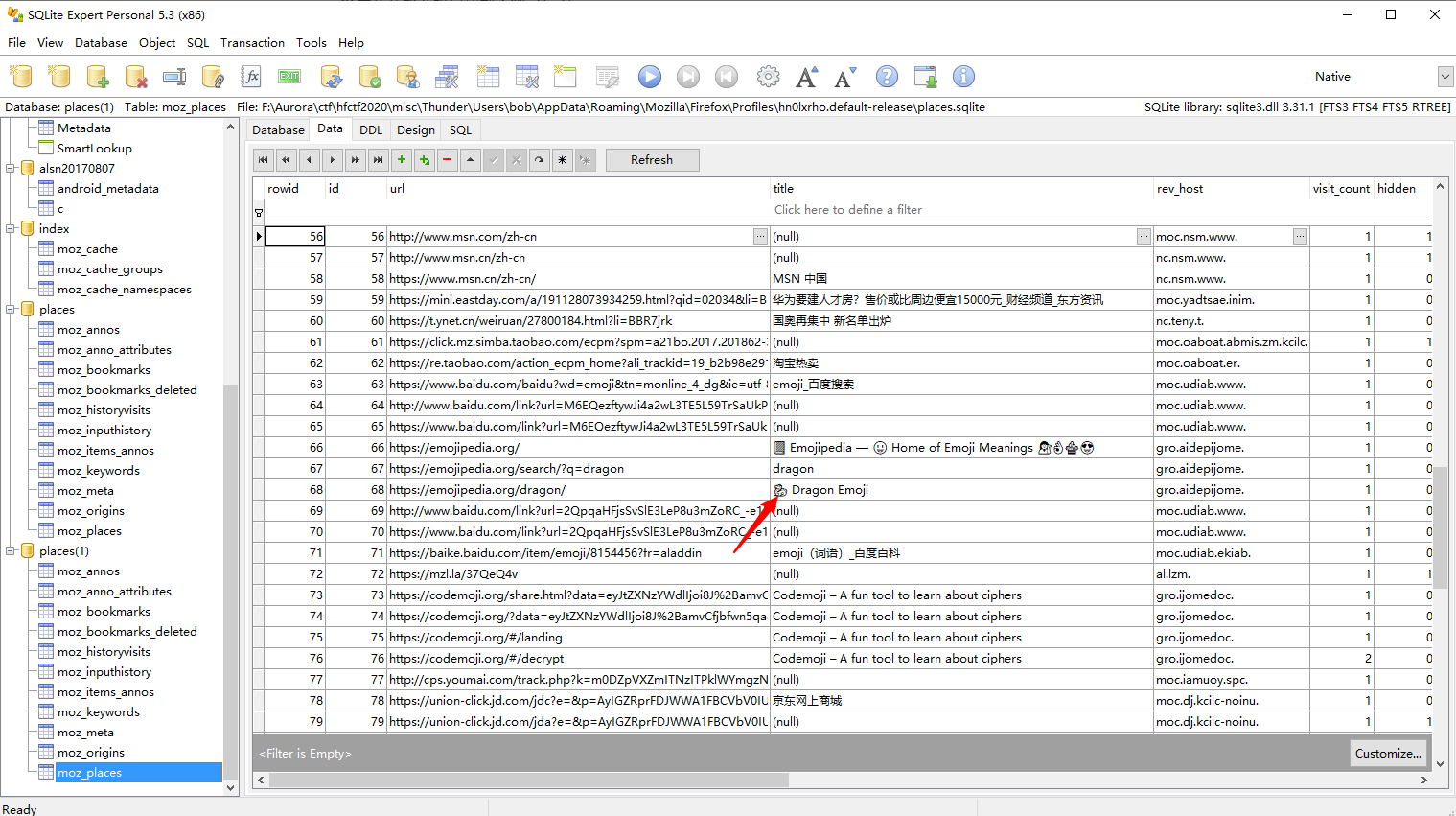The width and height of the screenshot is (1456, 816).
Task: Click database icon with green plus
Action: pos(98,77)
